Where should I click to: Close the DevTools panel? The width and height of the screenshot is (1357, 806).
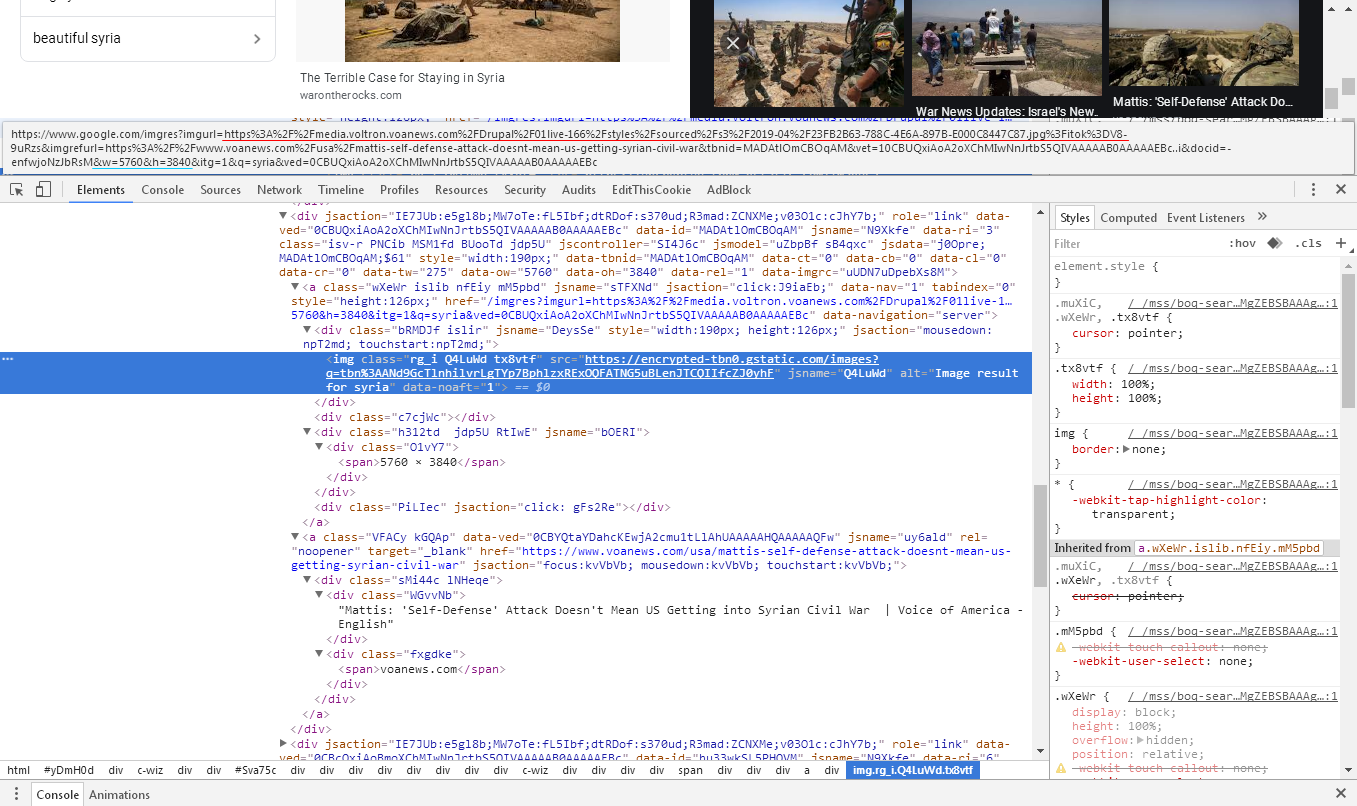[x=1341, y=190]
